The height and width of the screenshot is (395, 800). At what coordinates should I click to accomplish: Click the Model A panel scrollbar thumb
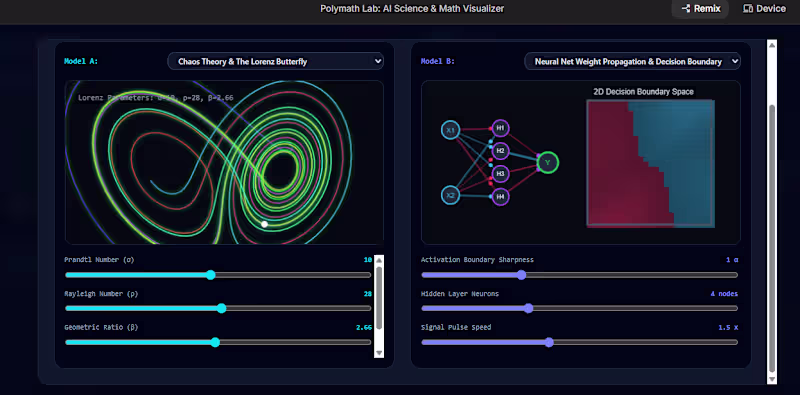pyautogui.click(x=379, y=299)
